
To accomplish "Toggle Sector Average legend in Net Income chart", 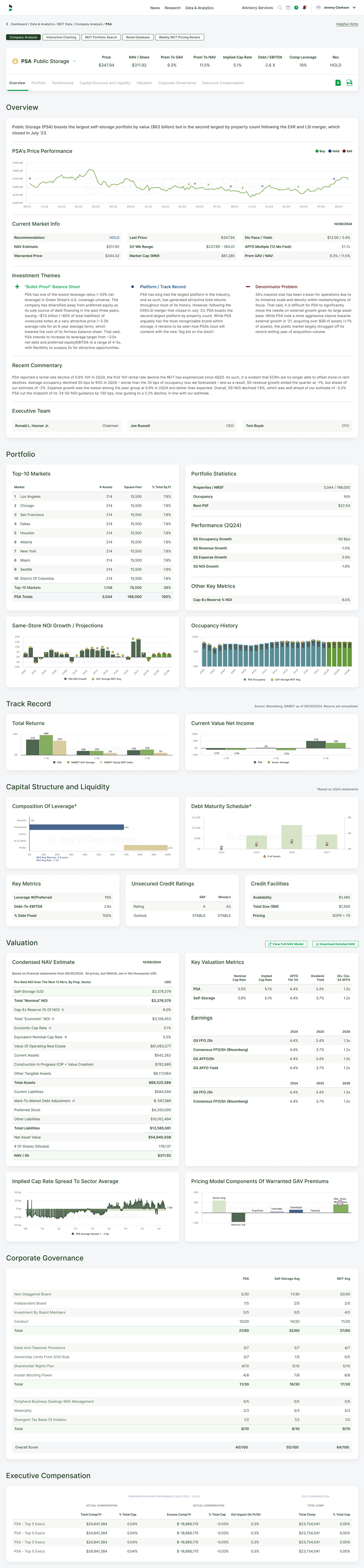I will (278, 762).
